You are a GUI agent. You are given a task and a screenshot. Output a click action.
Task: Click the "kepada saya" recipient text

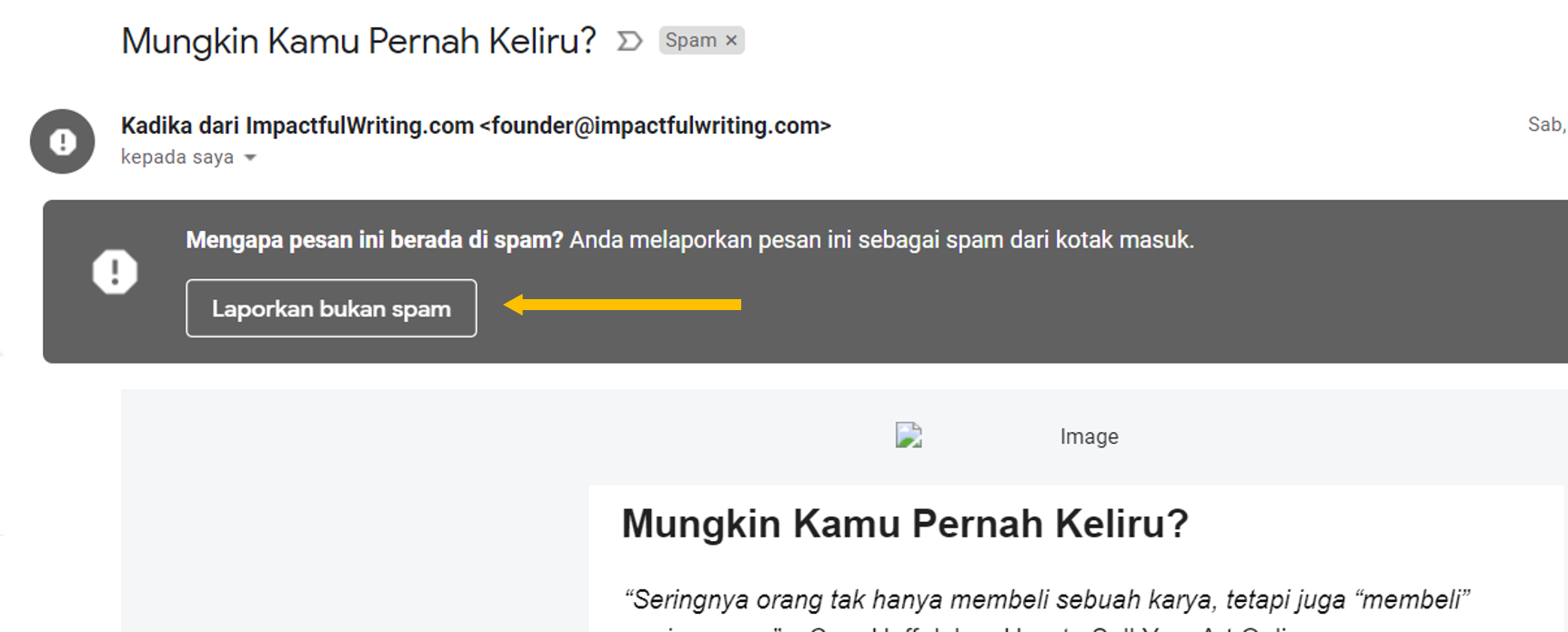pos(177,157)
